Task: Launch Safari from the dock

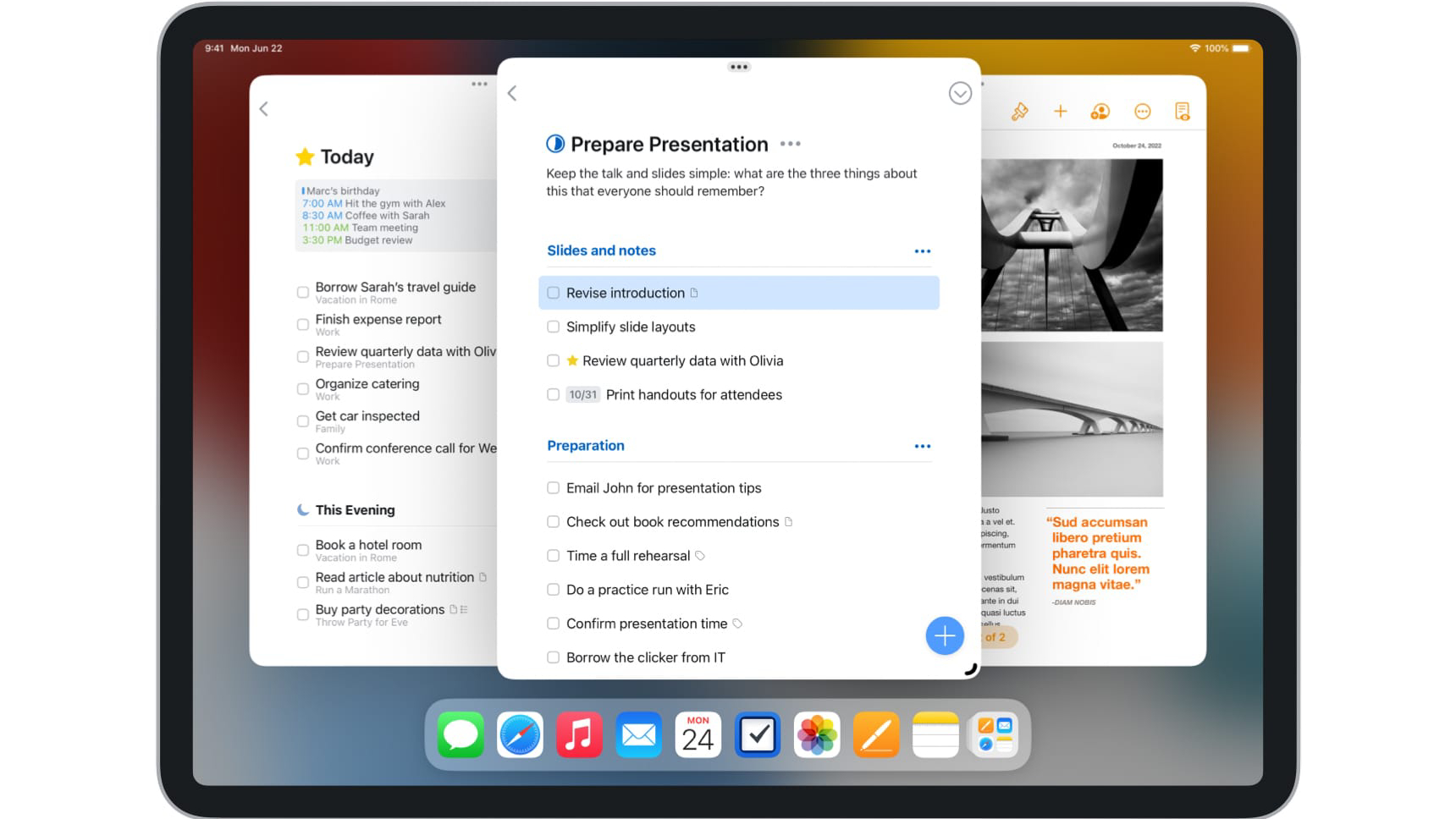Action: [520, 734]
